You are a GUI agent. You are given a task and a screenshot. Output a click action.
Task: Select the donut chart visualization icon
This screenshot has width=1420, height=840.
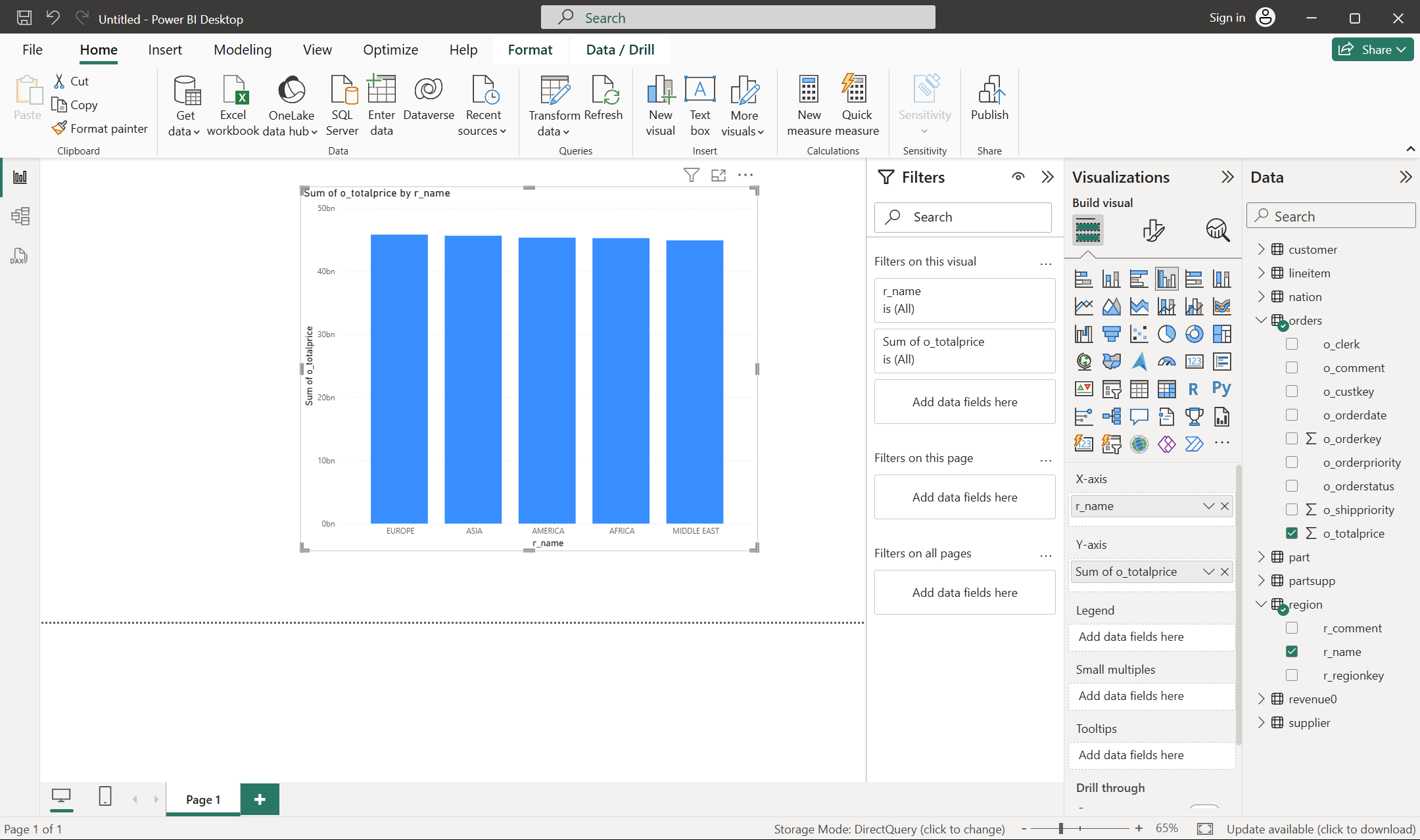tap(1194, 334)
